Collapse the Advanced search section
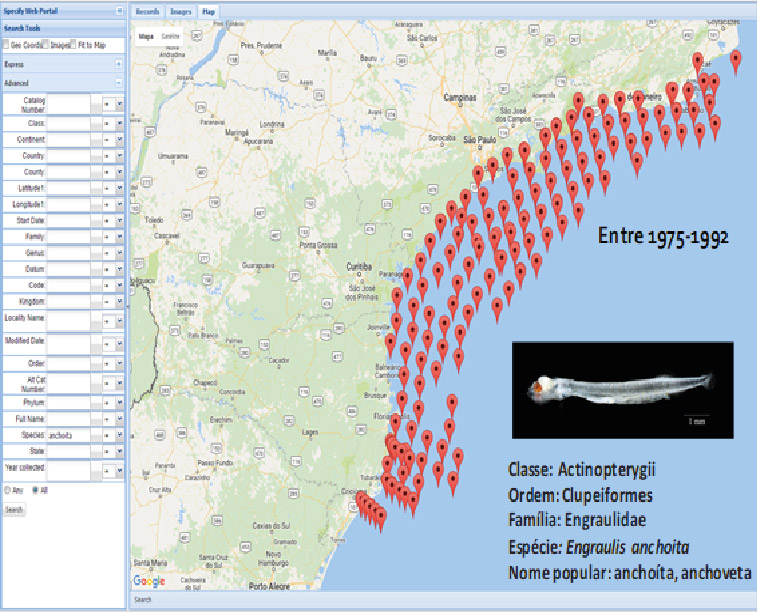Image resolution: width=759 pixels, height=612 pixels. coord(119,83)
